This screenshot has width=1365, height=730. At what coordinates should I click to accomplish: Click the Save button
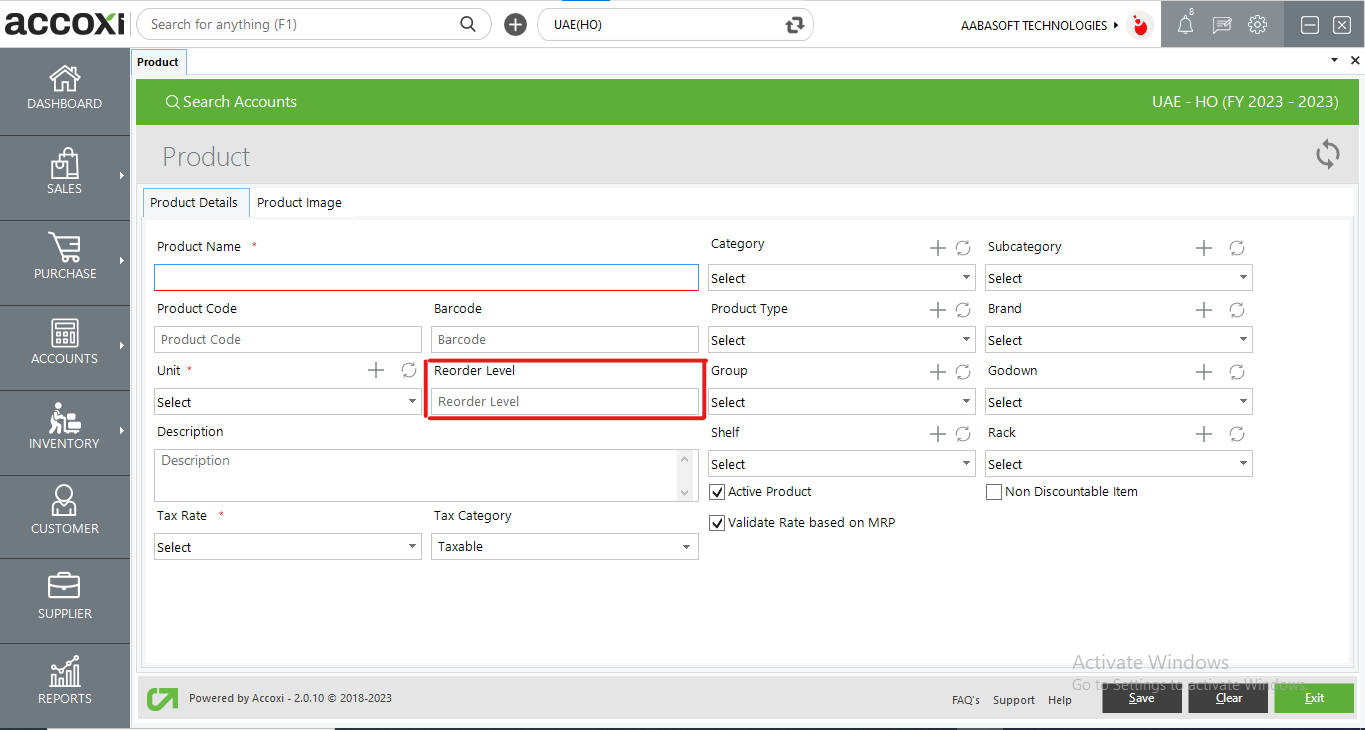pos(1141,698)
